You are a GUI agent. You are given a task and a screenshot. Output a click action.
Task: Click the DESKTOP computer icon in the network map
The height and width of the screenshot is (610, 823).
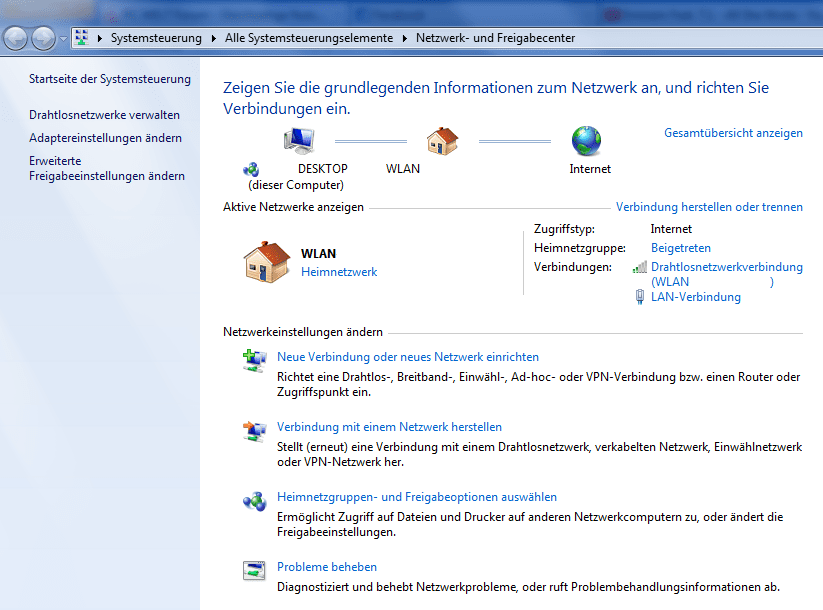[299, 140]
